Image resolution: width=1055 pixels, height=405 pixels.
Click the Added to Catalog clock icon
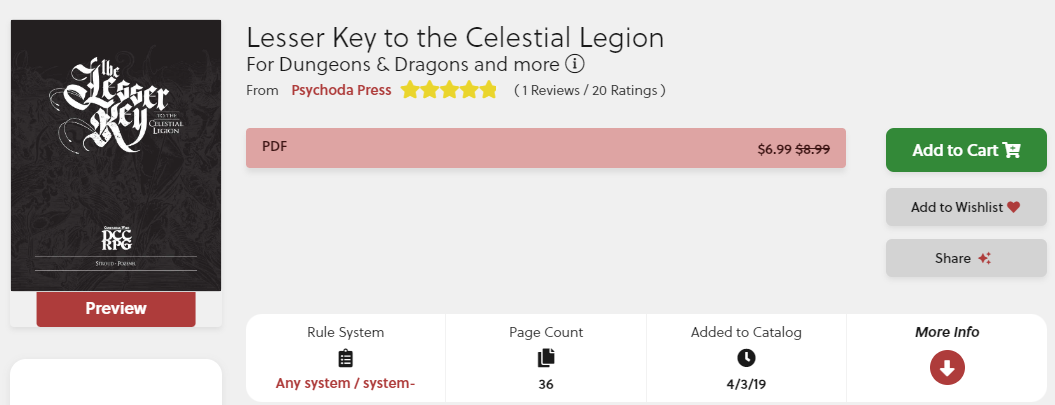tap(746, 358)
